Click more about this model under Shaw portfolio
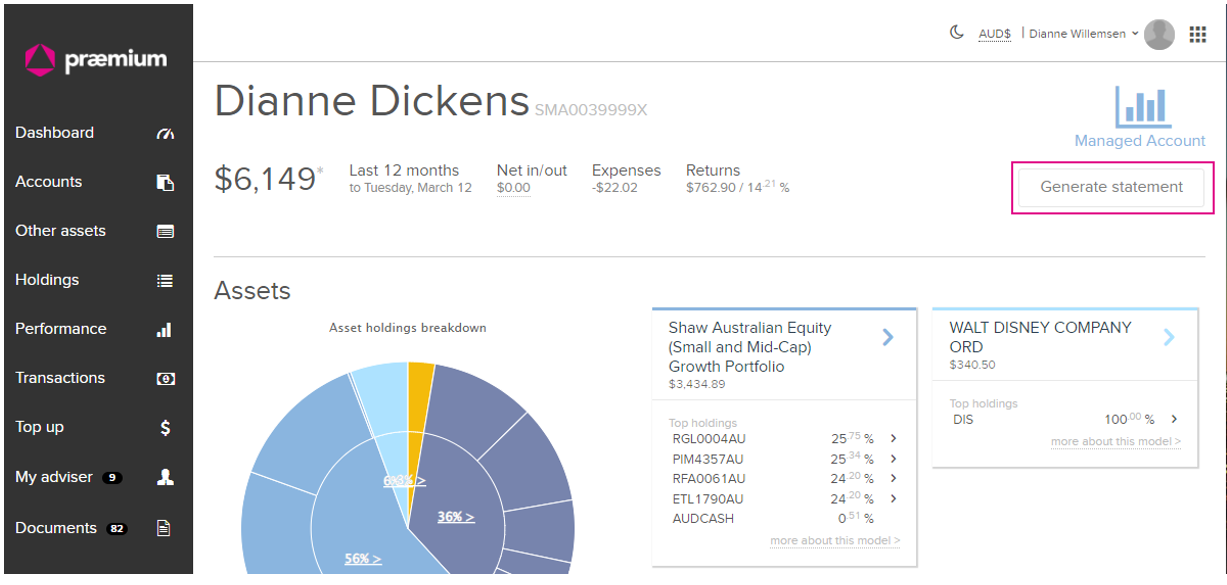This screenshot has height=585, width=1227. 834,540
